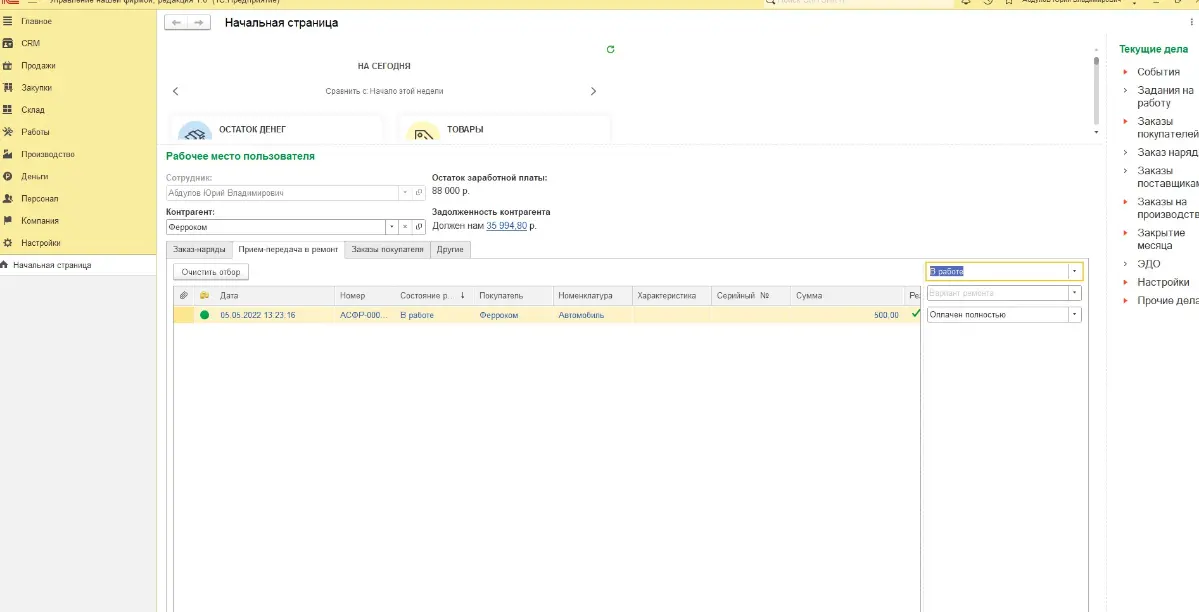Clear the Контрагент field with X icon
Image resolution: width=1199 pixels, height=612 pixels.
[x=406, y=227]
